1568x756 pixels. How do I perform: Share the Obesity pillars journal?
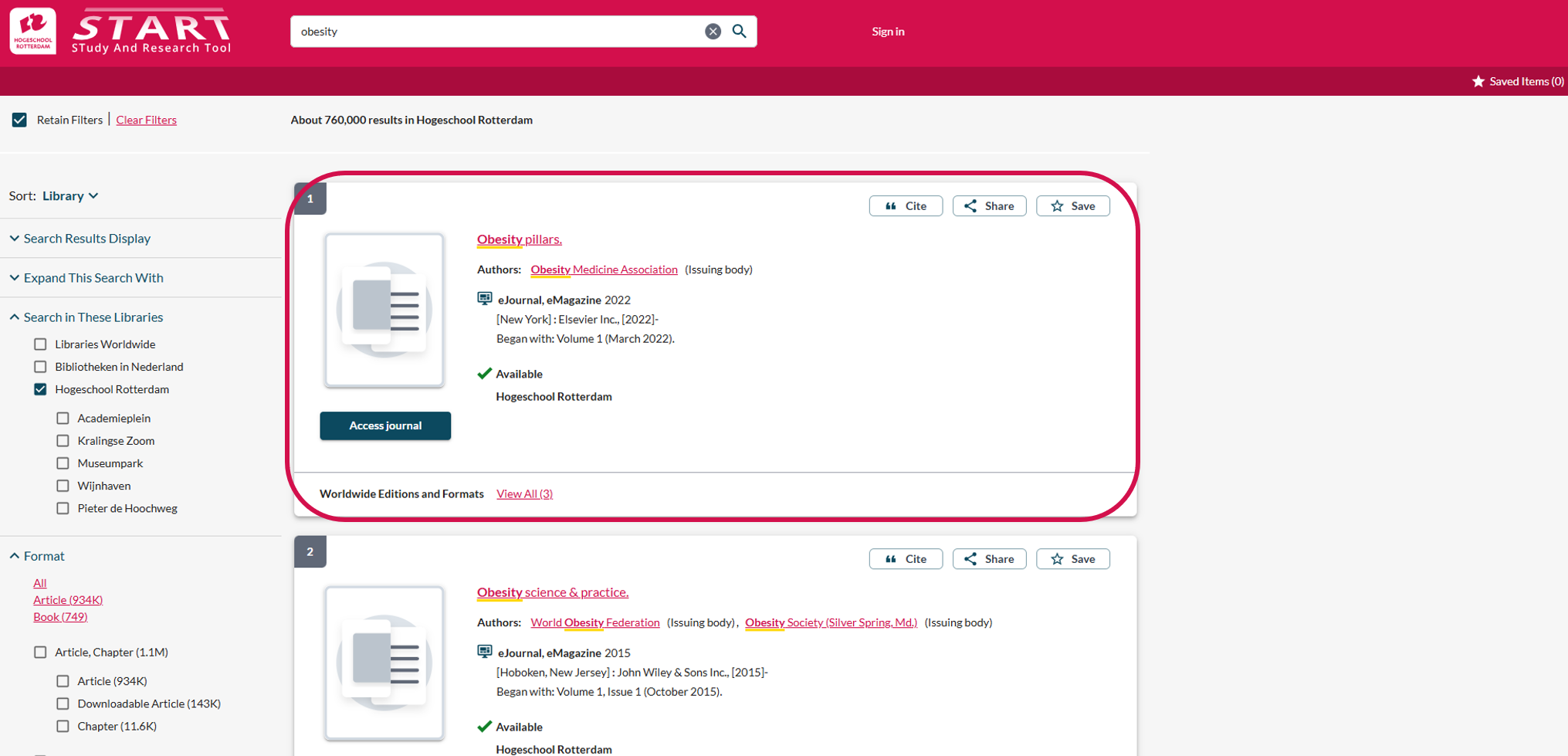[x=989, y=206]
